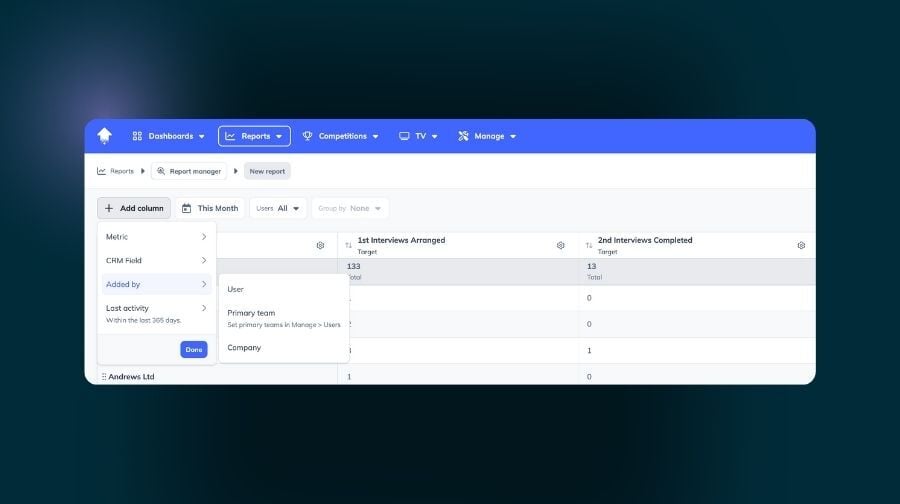Select Primary team from the submenu

tap(252, 313)
